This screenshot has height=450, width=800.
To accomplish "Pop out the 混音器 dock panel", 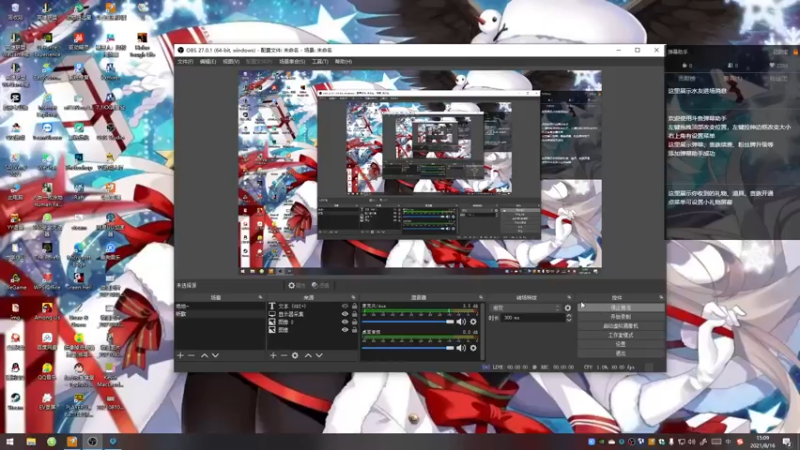I will coord(481,297).
